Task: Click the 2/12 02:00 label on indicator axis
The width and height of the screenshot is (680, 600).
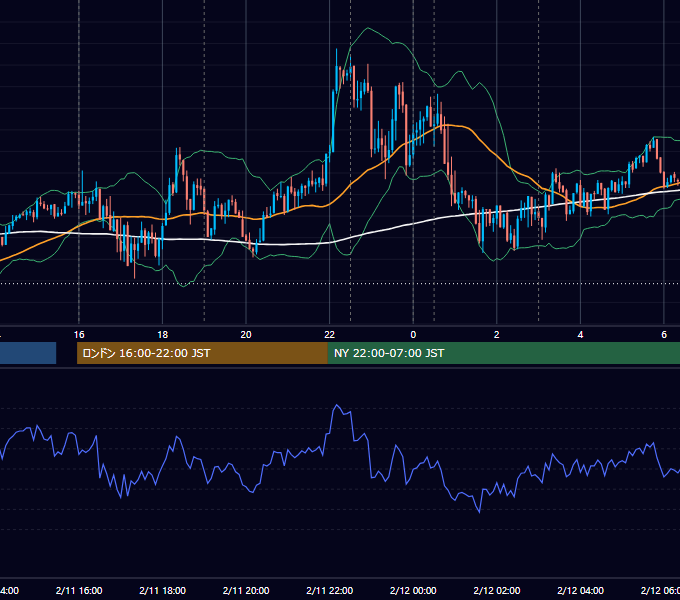Action: 497,590
